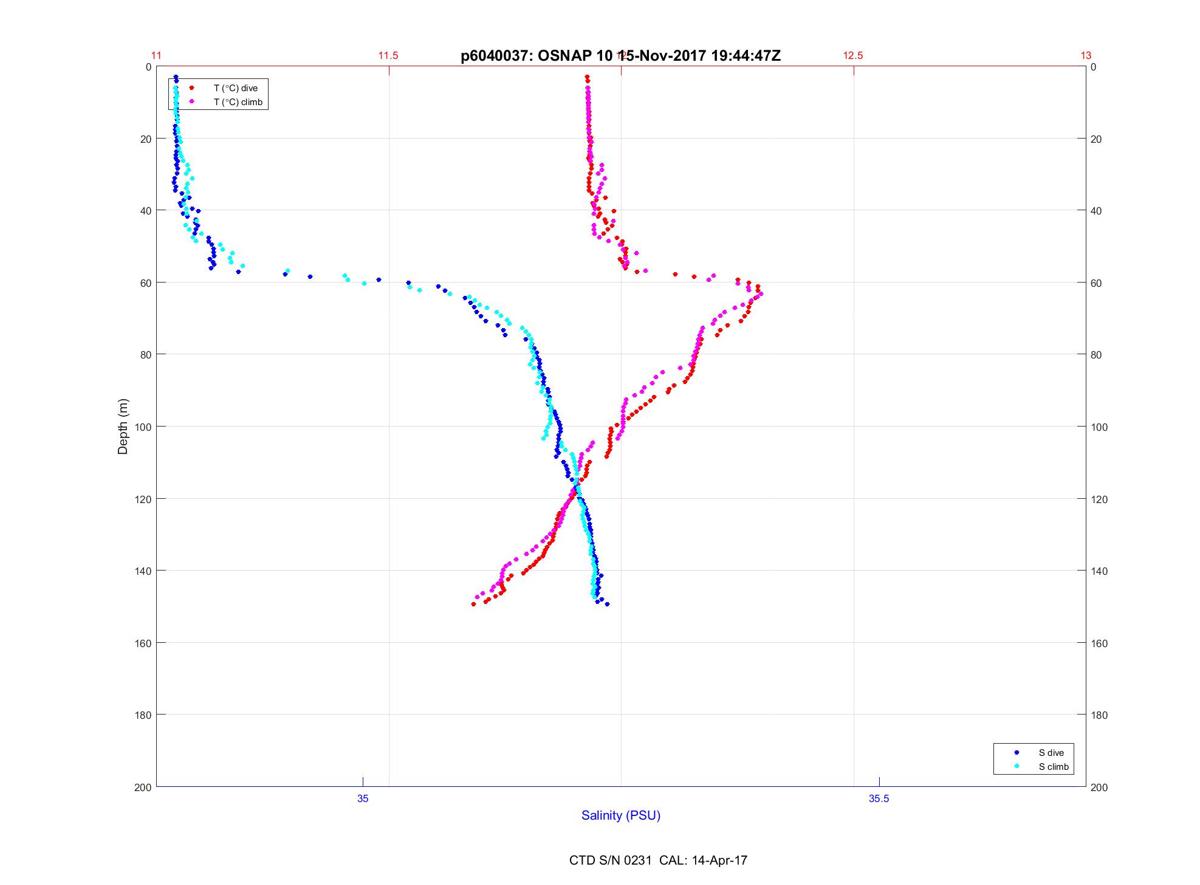The height and width of the screenshot is (885, 1200).
Task: Click the 120 depth tick on left axis
Action: coord(143,499)
